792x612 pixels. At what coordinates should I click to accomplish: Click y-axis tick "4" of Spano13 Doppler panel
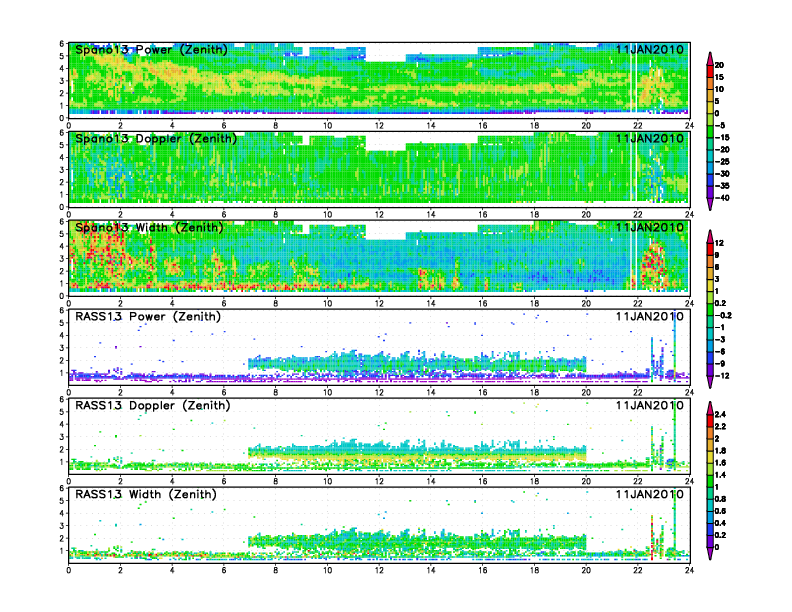[62, 158]
